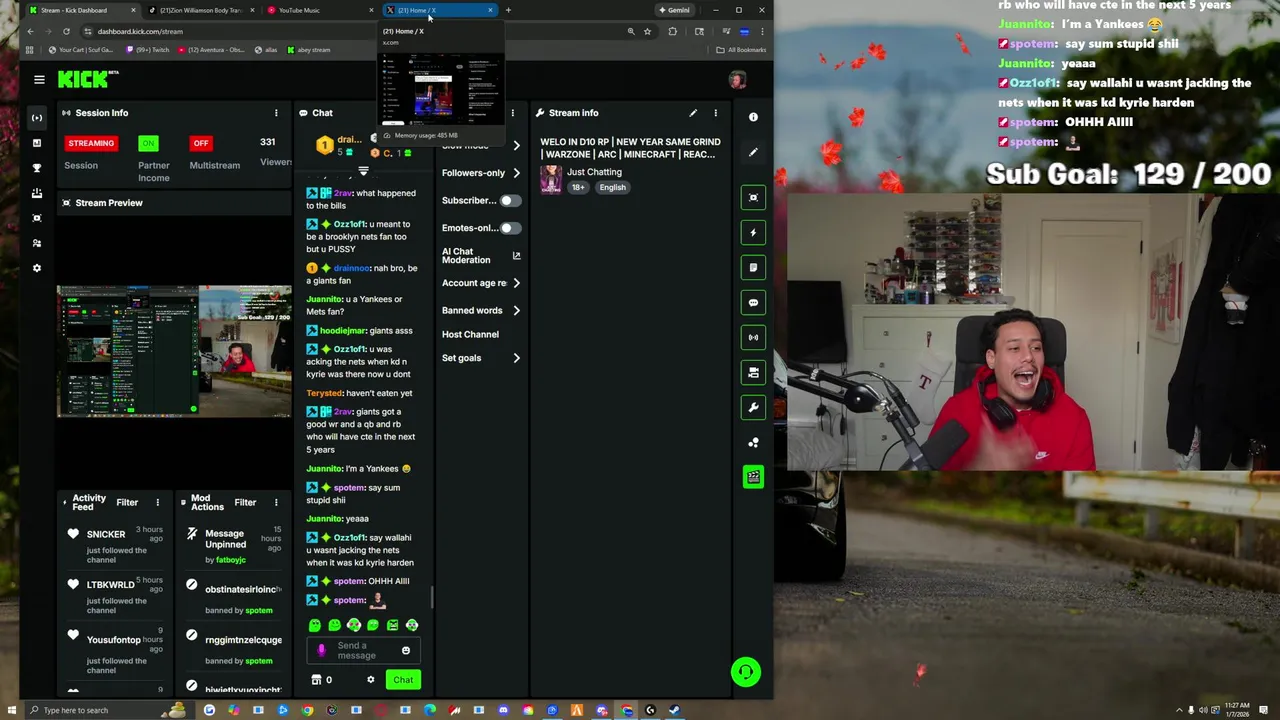The height and width of the screenshot is (720, 1280).
Task: Open the Twitch bookmark
Action: coord(148,50)
